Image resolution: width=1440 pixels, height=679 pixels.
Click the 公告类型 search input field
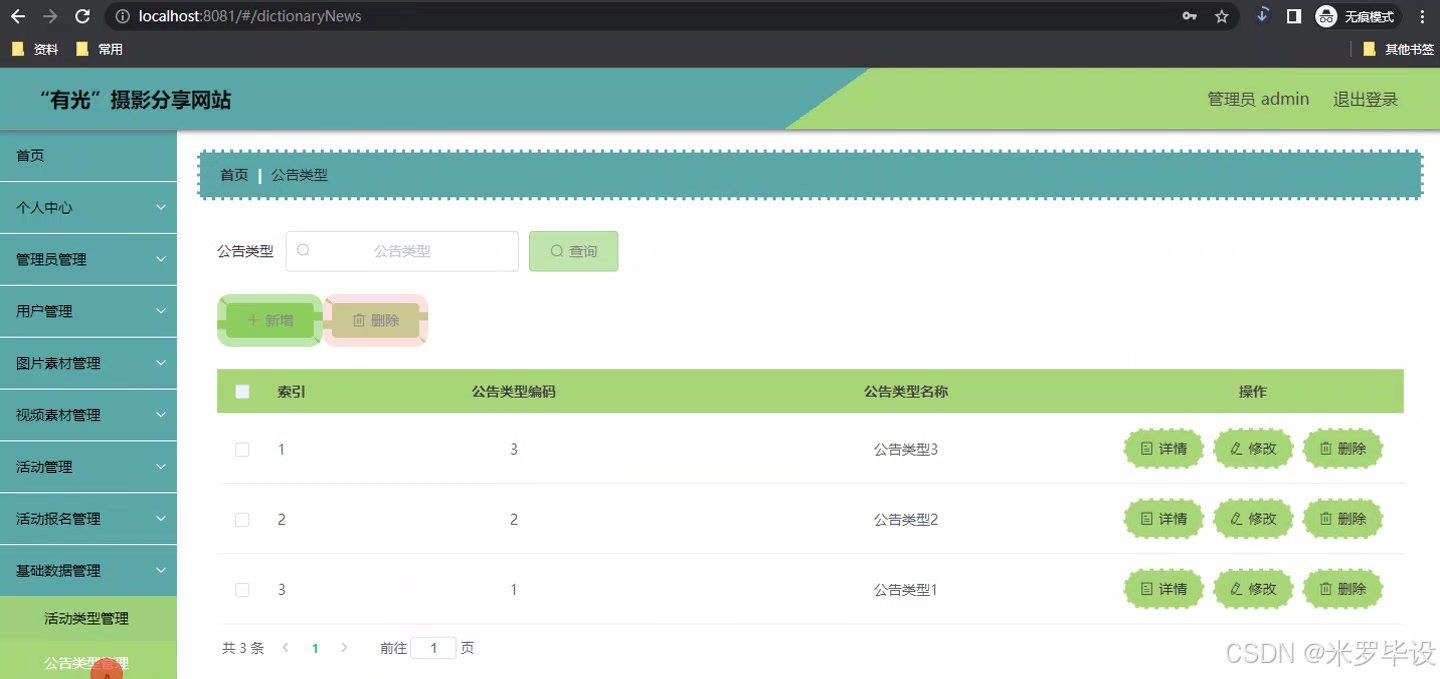[402, 251]
